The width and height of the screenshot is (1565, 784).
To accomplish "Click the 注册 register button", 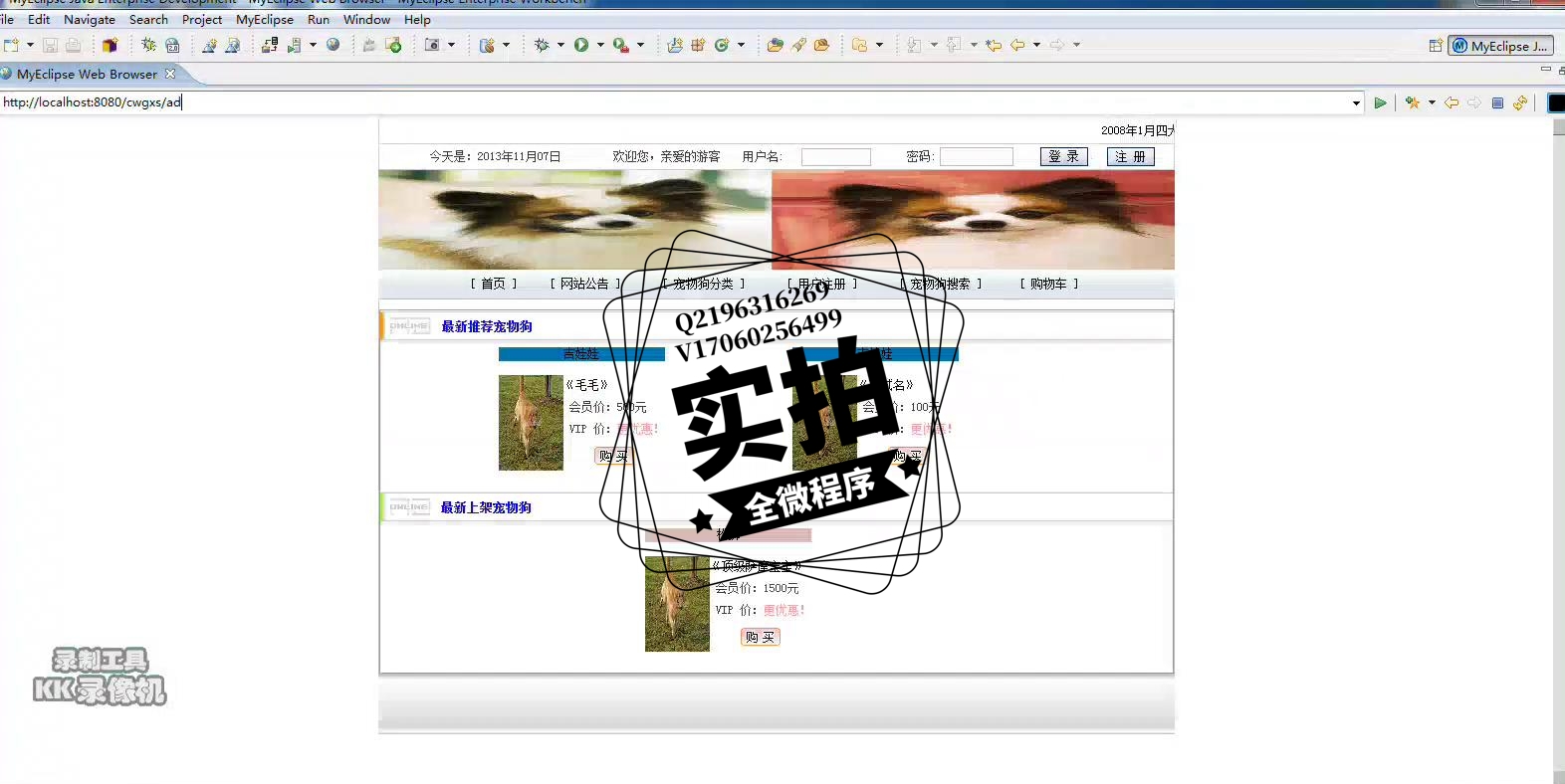I will click(x=1131, y=157).
